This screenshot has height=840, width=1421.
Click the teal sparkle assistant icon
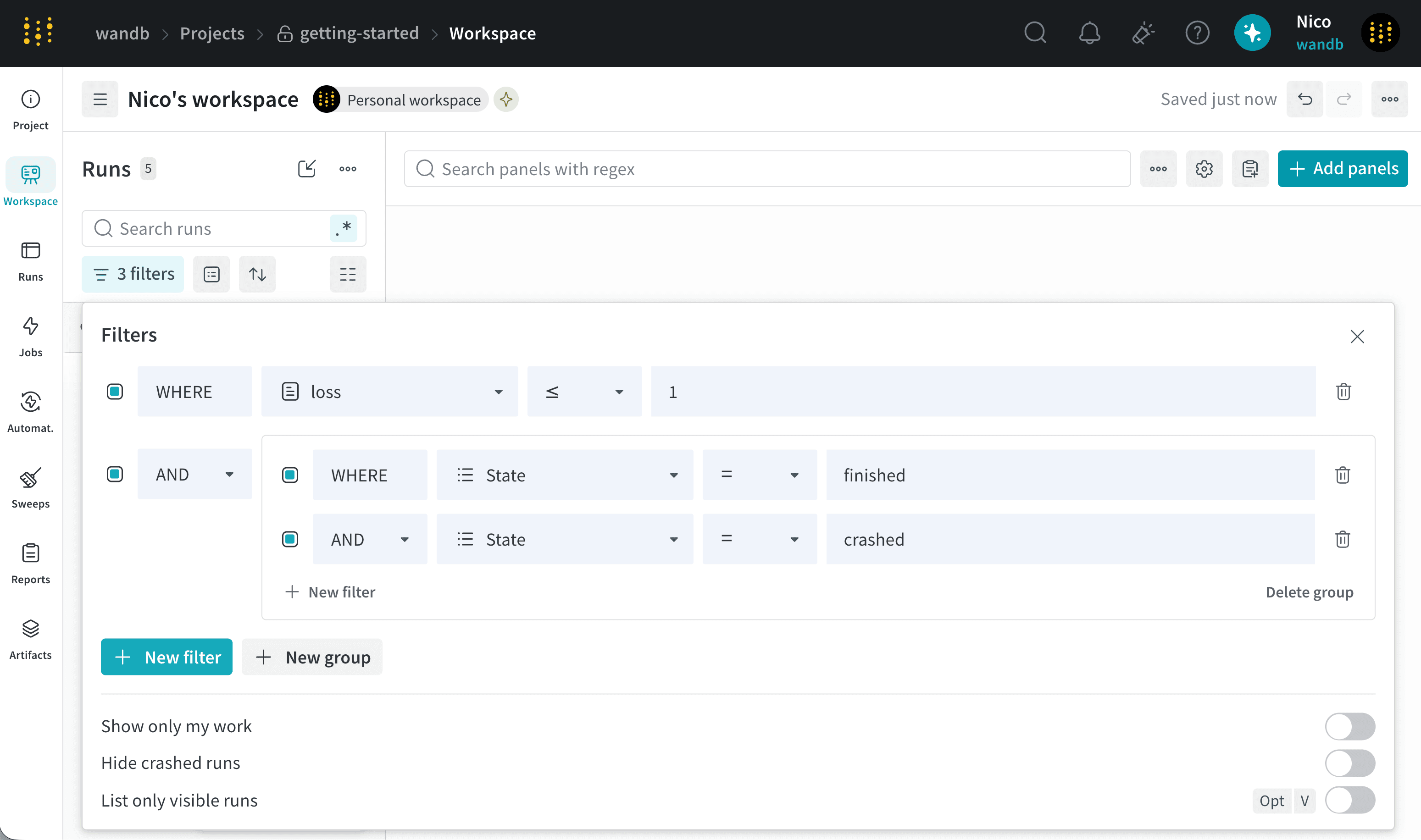tap(1252, 33)
